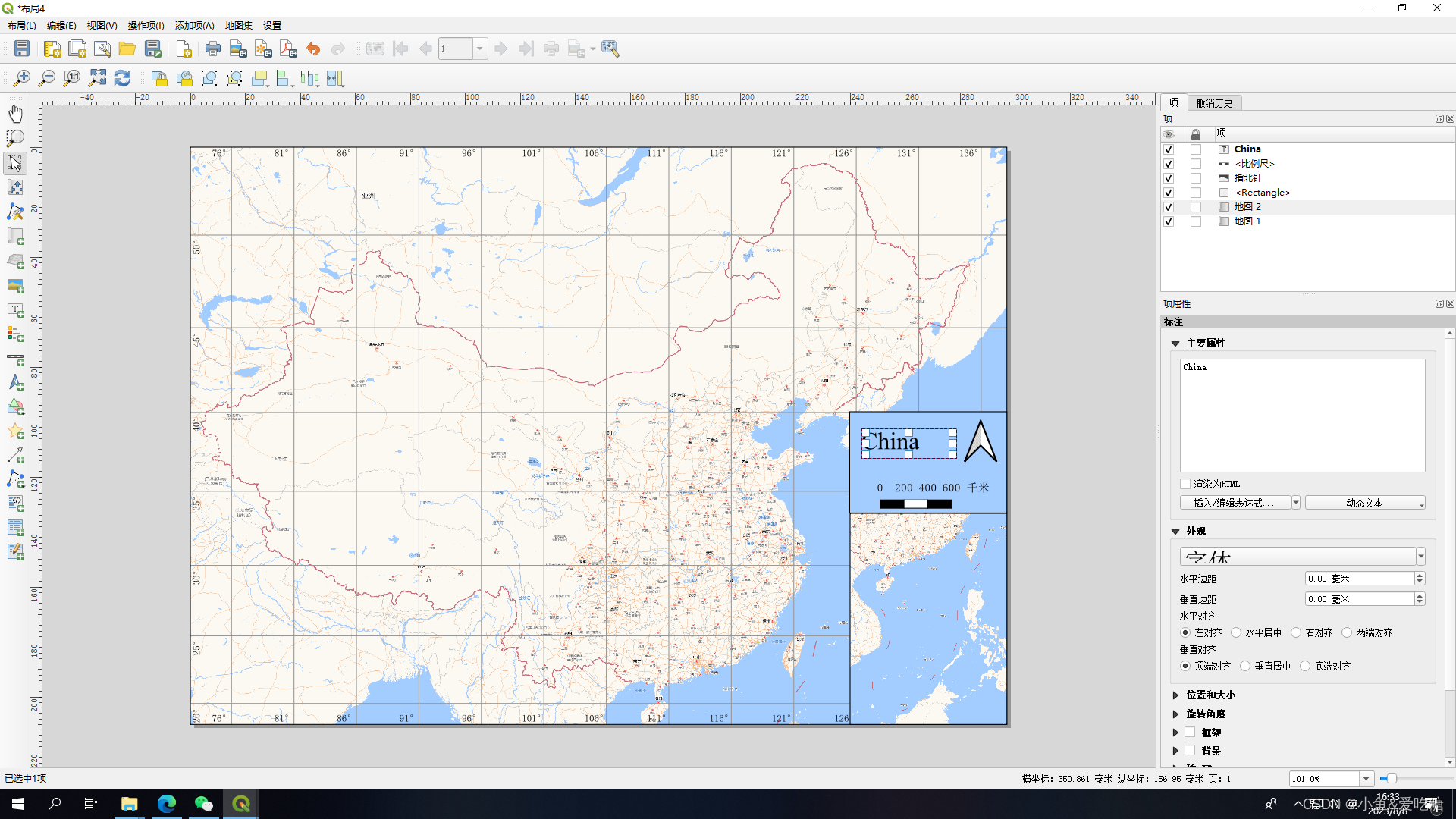Select 水平居中 horizontal alignment
This screenshot has width=1456, height=819.
point(1236,632)
